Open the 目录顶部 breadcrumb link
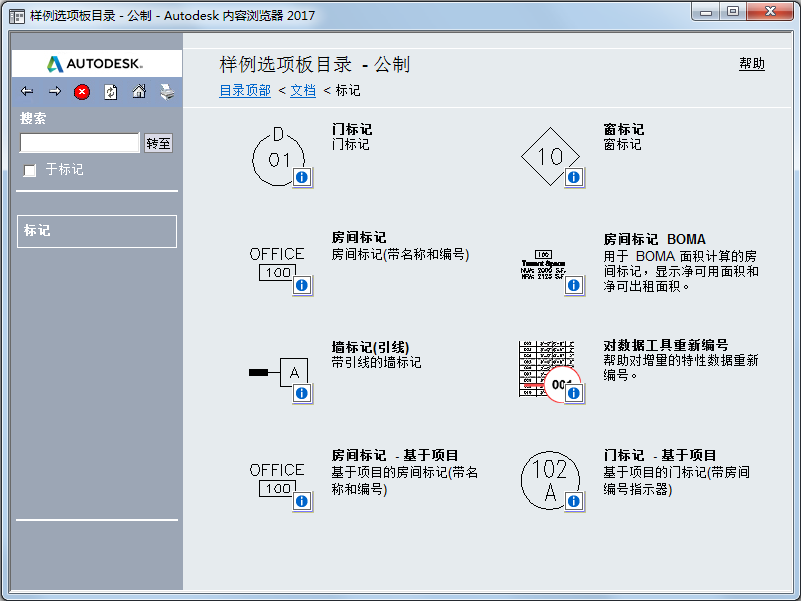The width and height of the screenshot is (801, 601). point(245,90)
